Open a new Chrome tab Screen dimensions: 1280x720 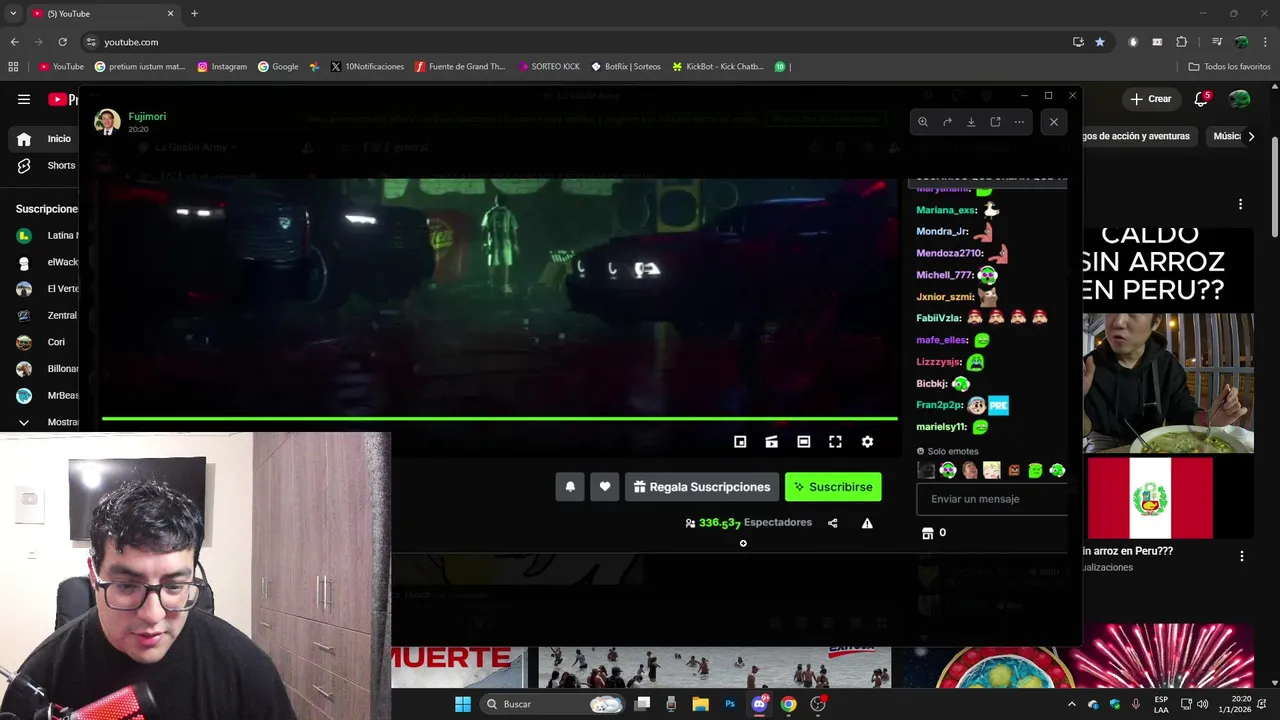pos(194,13)
